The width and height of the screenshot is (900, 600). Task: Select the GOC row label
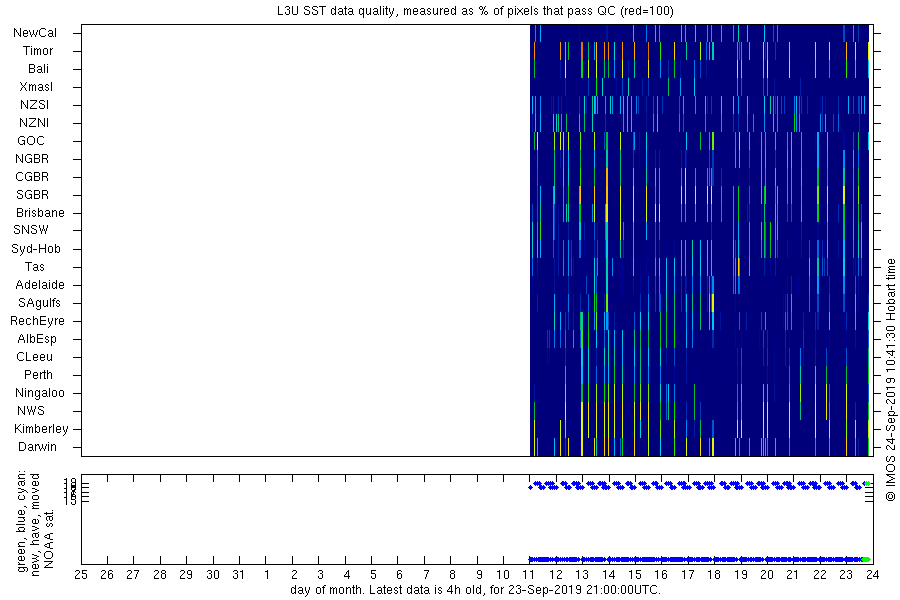pos(31,141)
